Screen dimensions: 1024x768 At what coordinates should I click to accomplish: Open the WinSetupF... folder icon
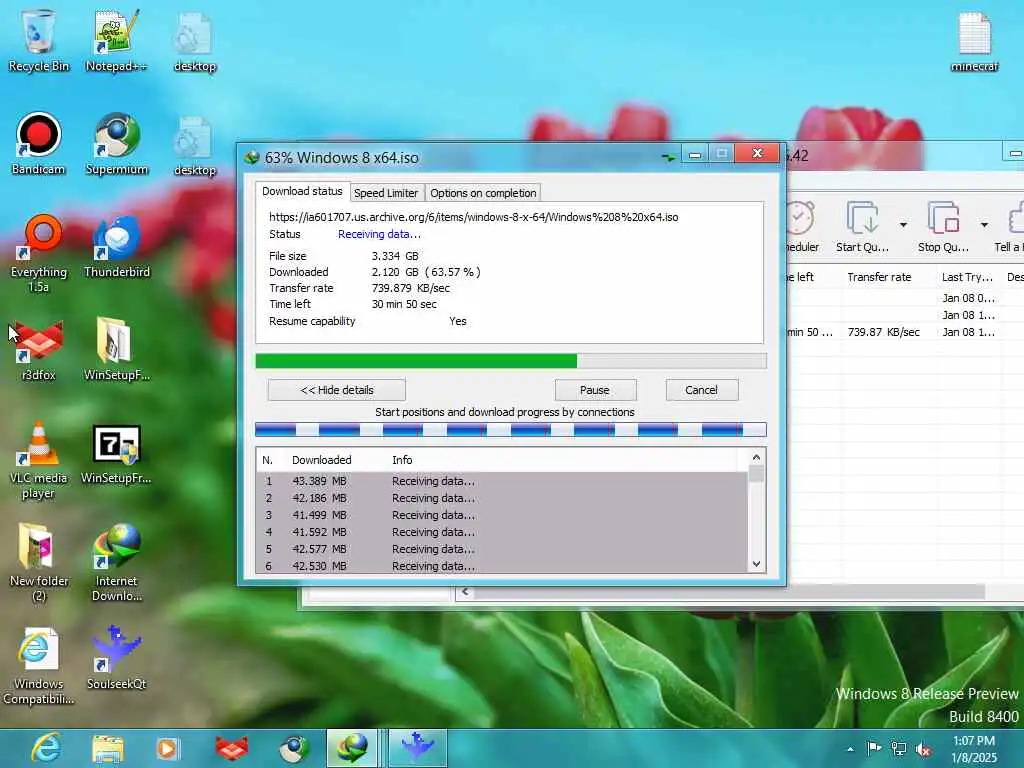coord(116,350)
